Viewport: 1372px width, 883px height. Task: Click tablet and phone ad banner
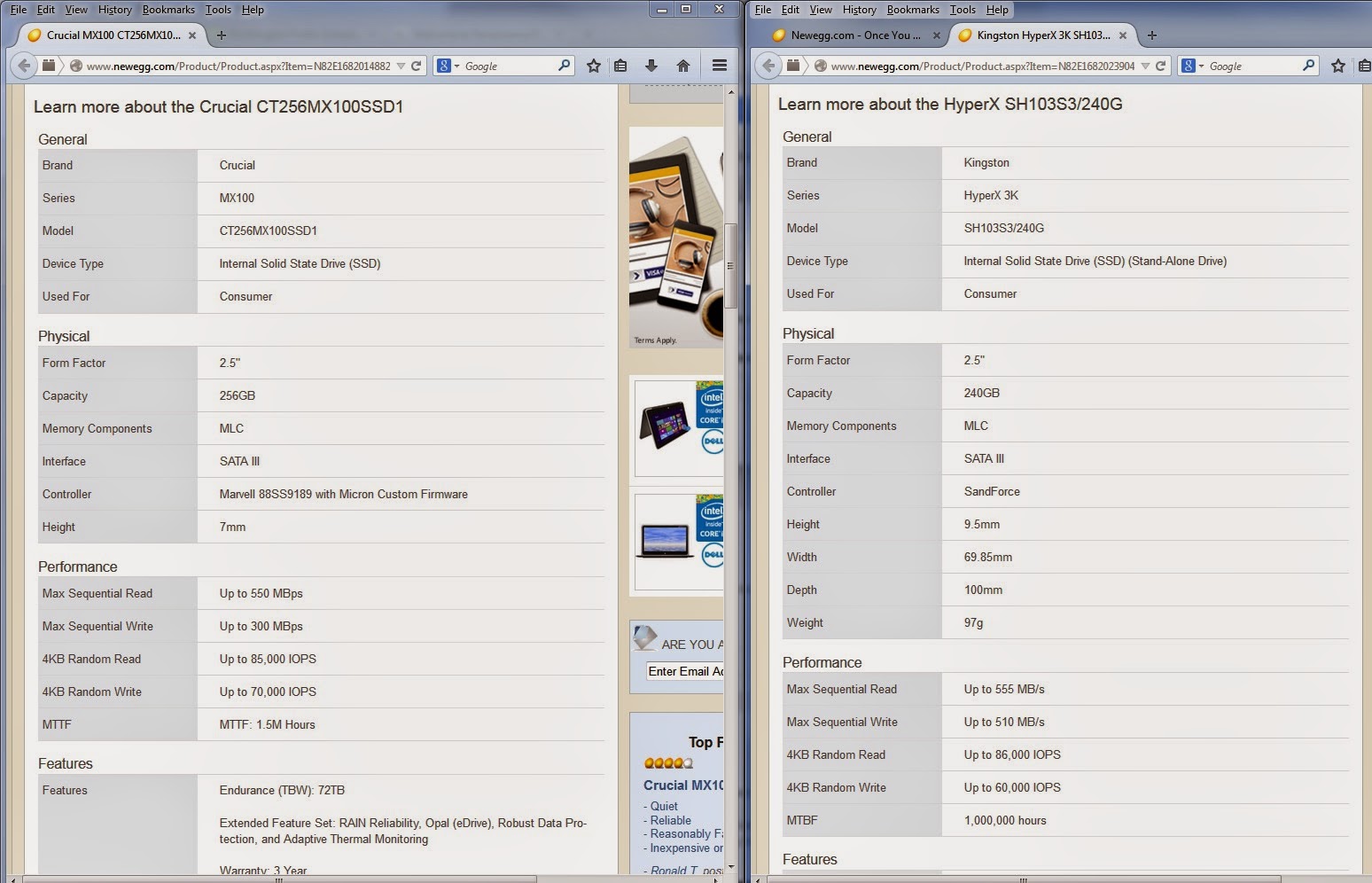(676, 238)
